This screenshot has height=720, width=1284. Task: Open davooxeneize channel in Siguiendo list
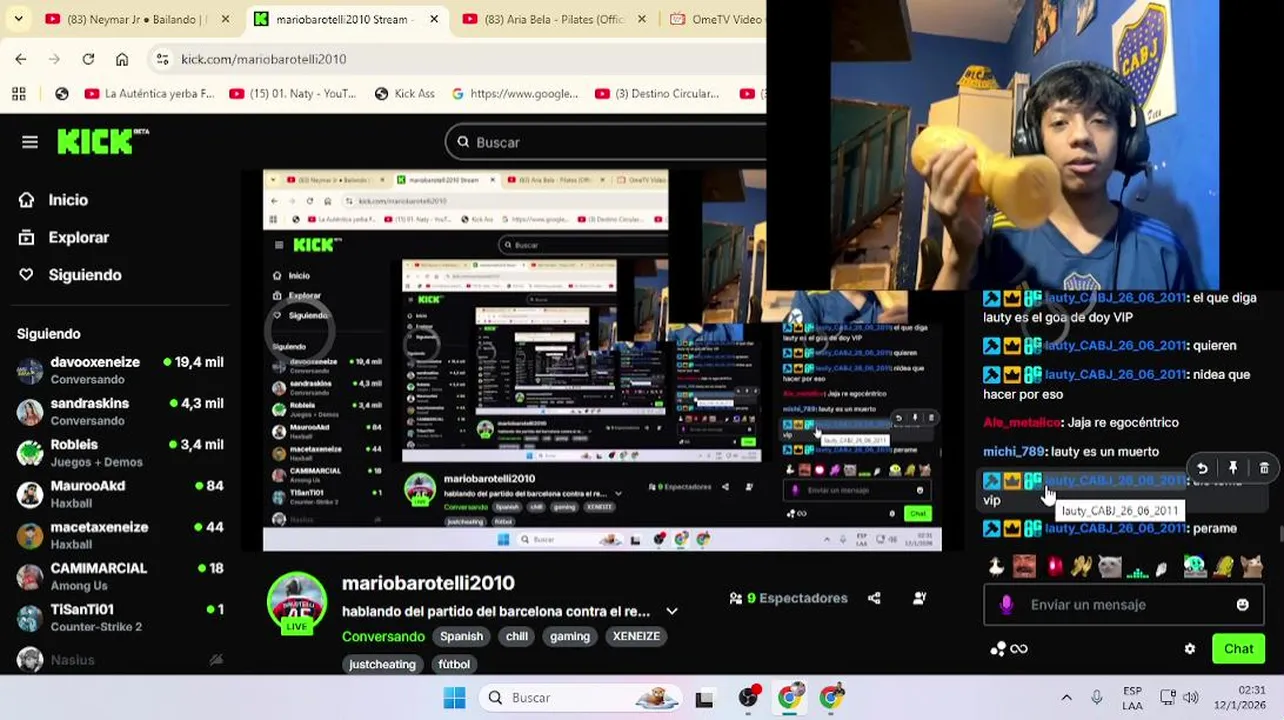click(120, 370)
